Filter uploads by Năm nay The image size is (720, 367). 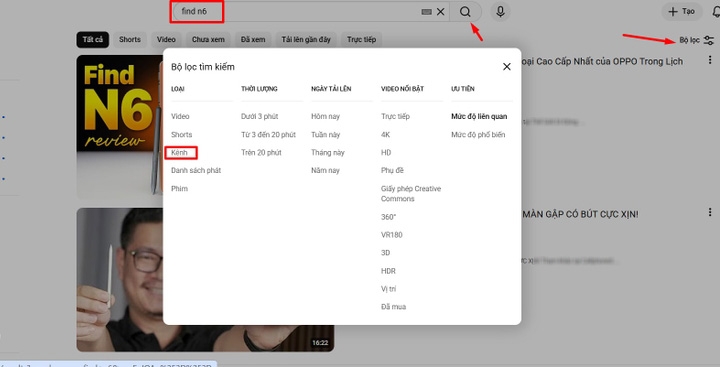point(325,170)
